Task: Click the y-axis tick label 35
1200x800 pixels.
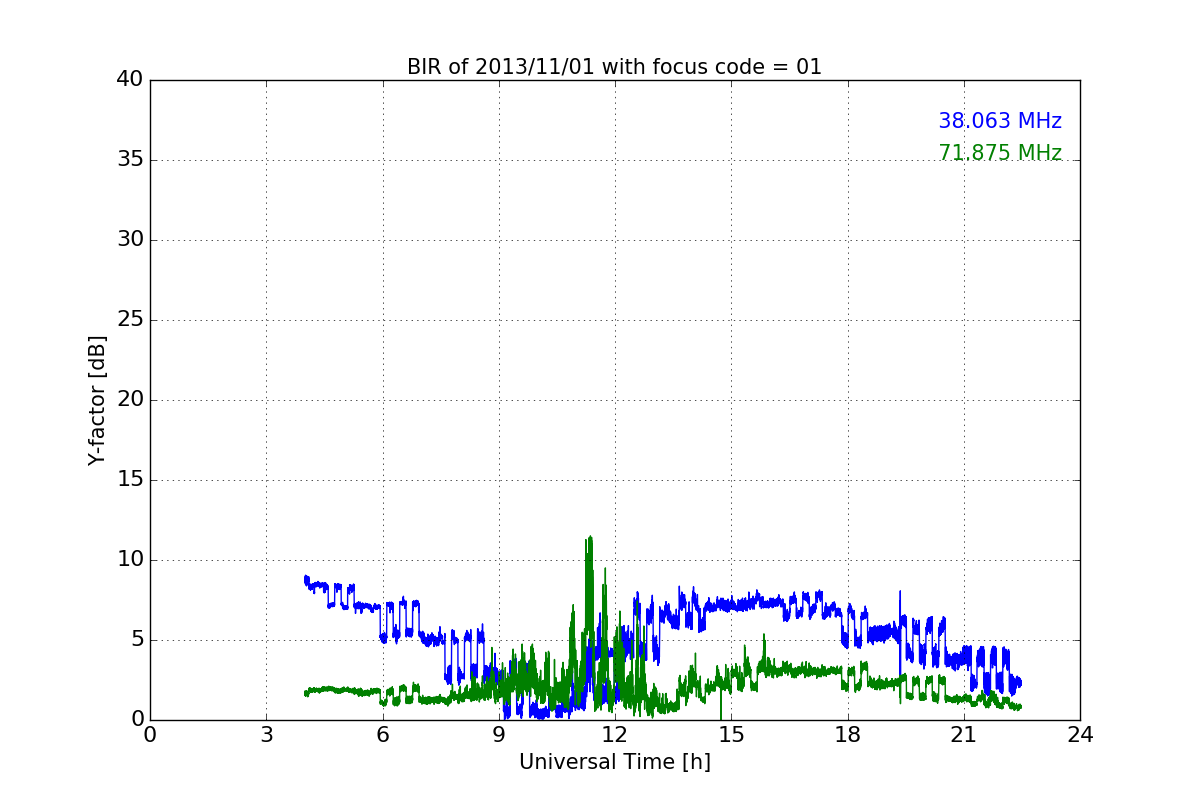Action: 130,160
